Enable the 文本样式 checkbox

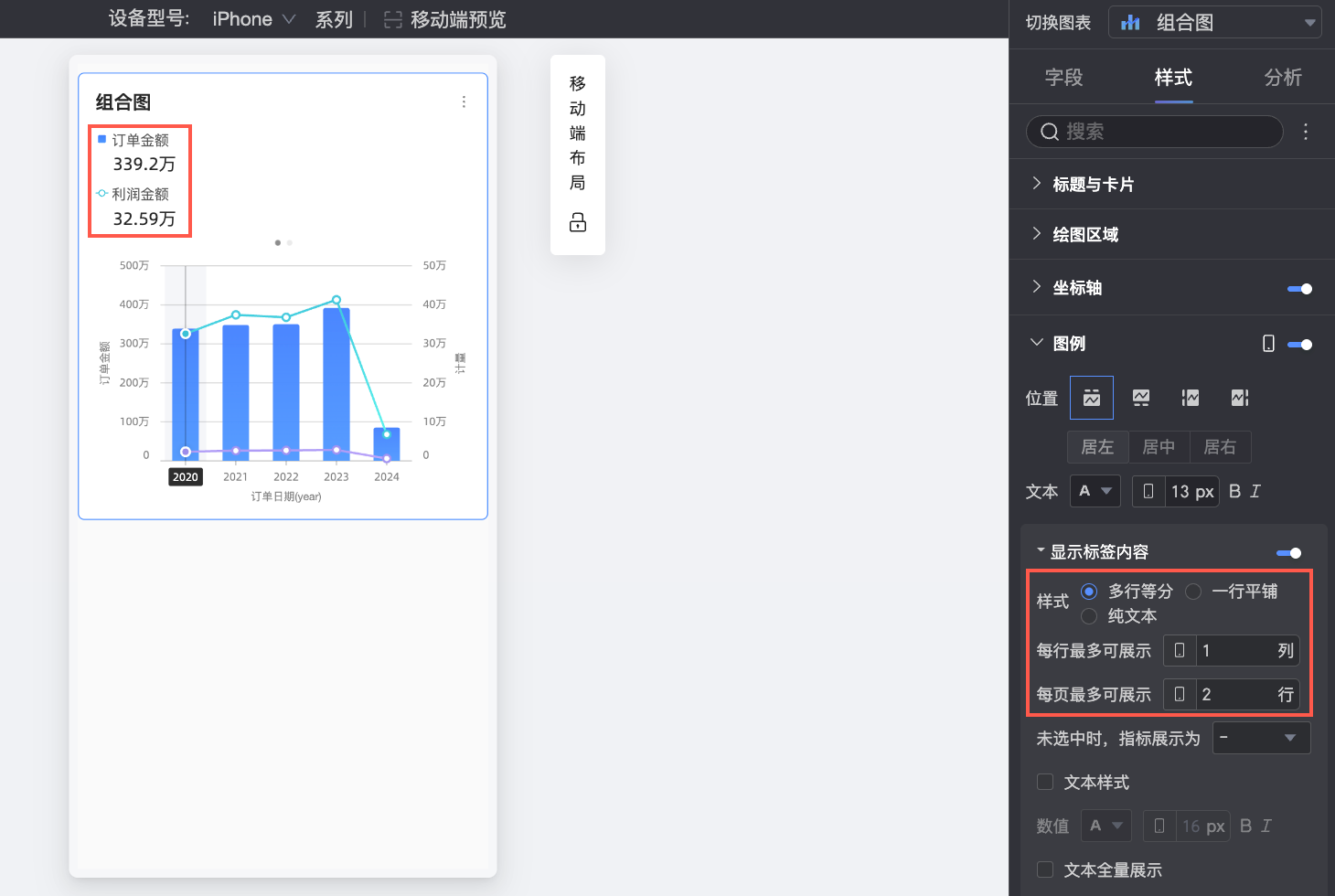(1045, 782)
